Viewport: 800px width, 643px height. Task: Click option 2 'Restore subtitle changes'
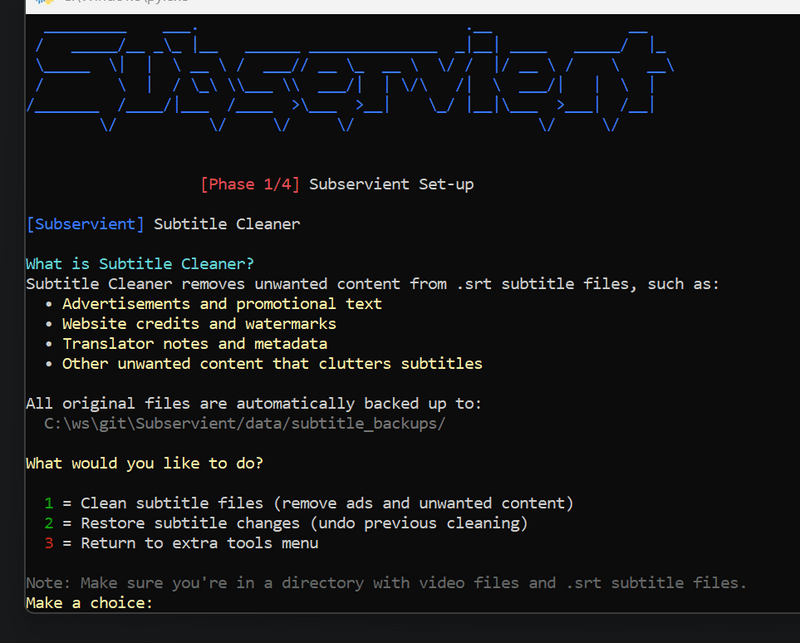point(286,523)
